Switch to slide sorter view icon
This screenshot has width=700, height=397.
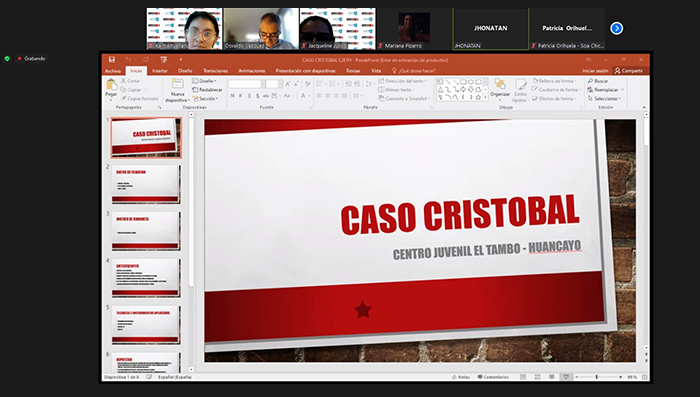538,377
